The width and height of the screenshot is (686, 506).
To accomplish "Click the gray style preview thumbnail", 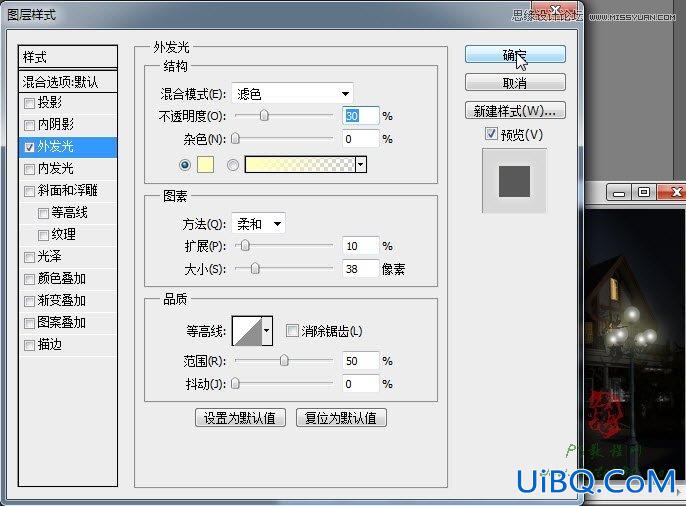I will point(514,181).
